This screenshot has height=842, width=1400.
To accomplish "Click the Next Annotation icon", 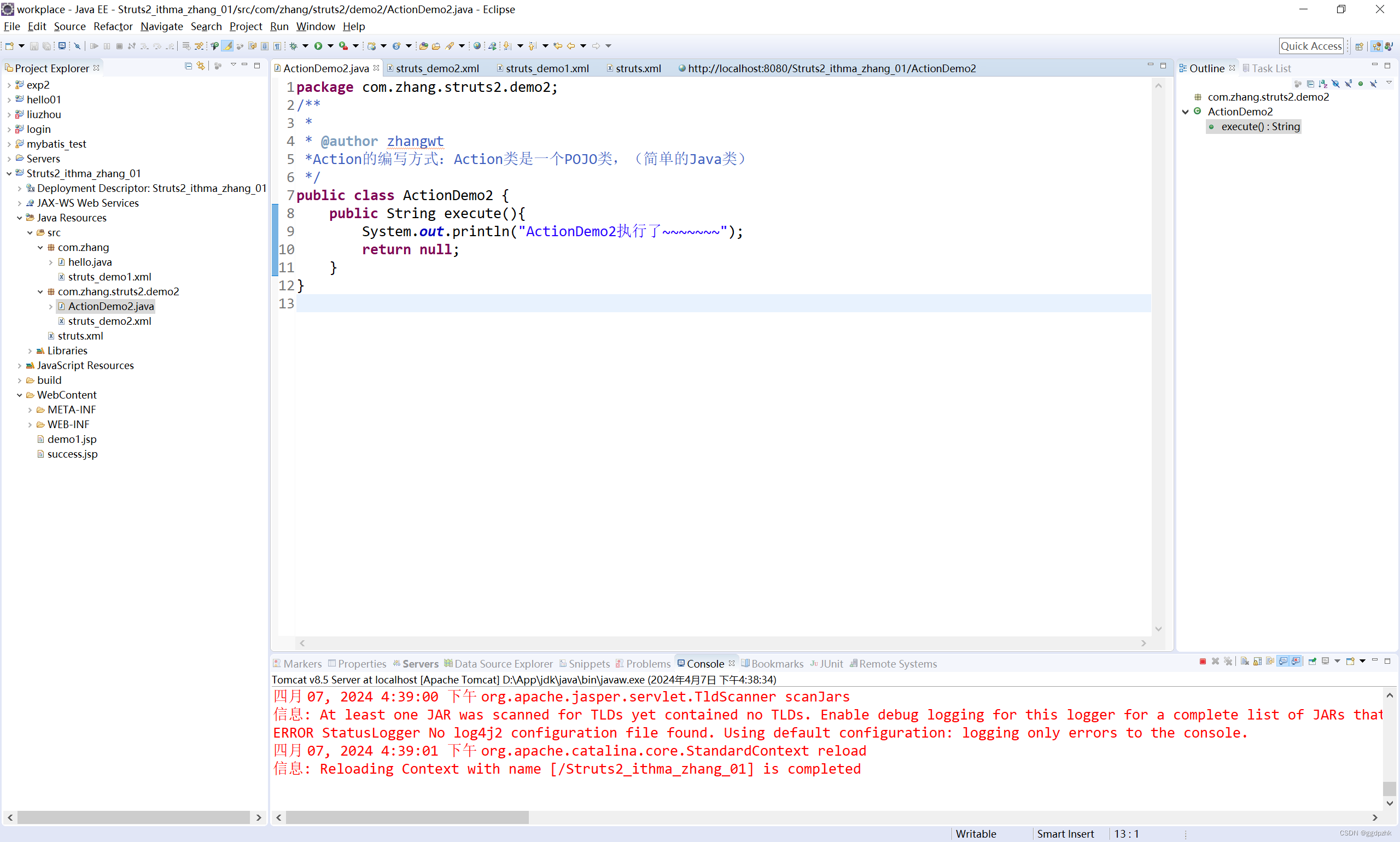I will (x=507, y=46).
